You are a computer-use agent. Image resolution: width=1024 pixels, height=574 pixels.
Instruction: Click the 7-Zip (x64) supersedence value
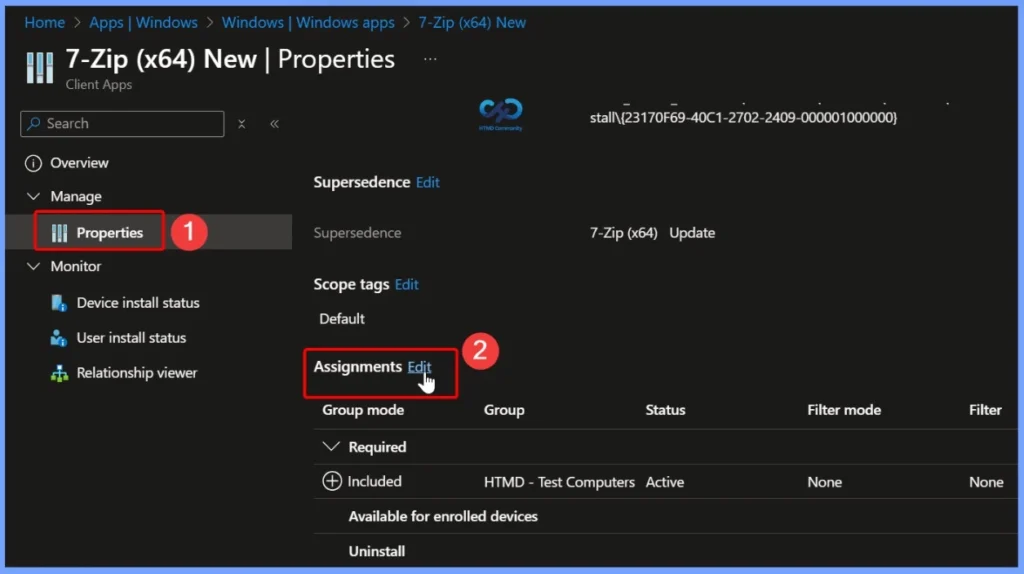click(x=624, y=233)
